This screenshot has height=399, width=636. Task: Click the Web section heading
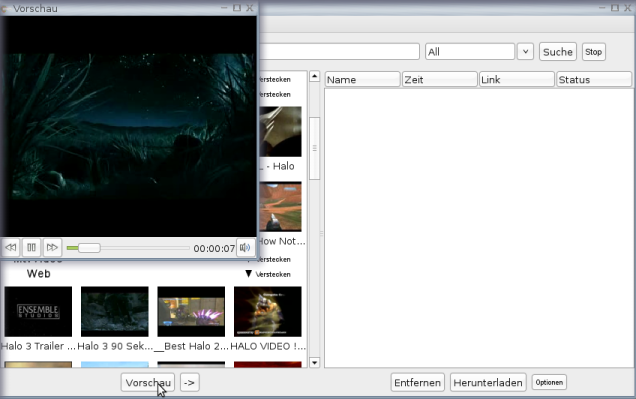(39, 274)
